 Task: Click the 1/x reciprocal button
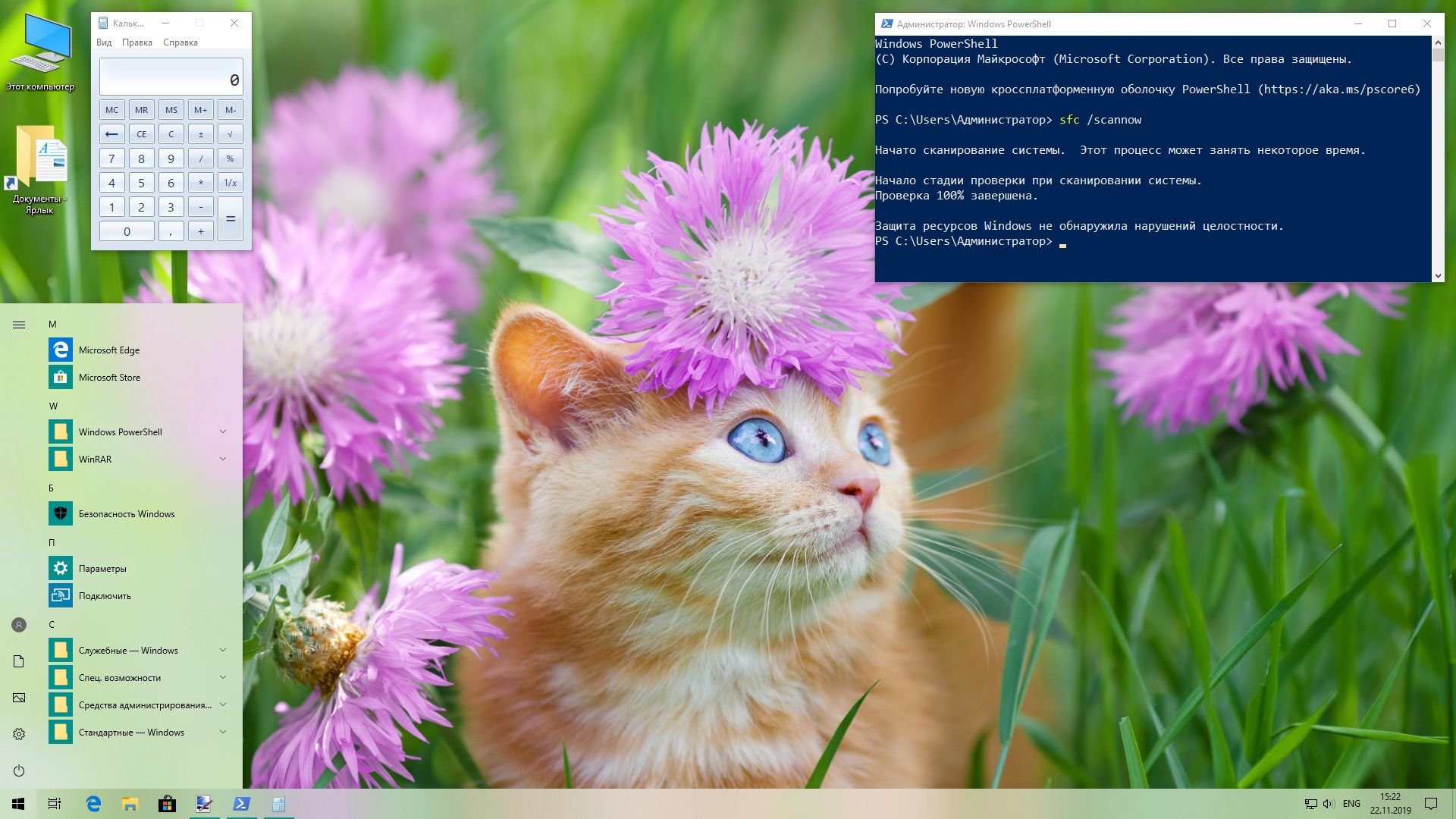coord(230,183)
